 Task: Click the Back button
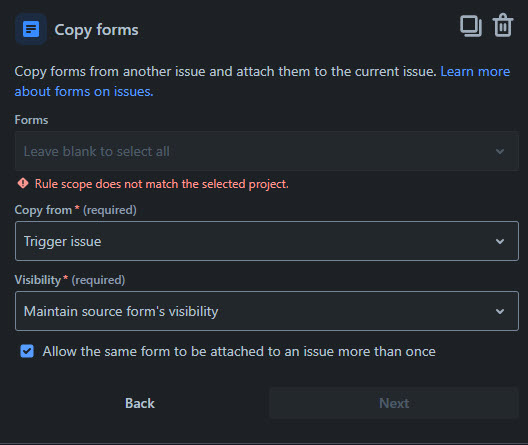pos(140,403)
